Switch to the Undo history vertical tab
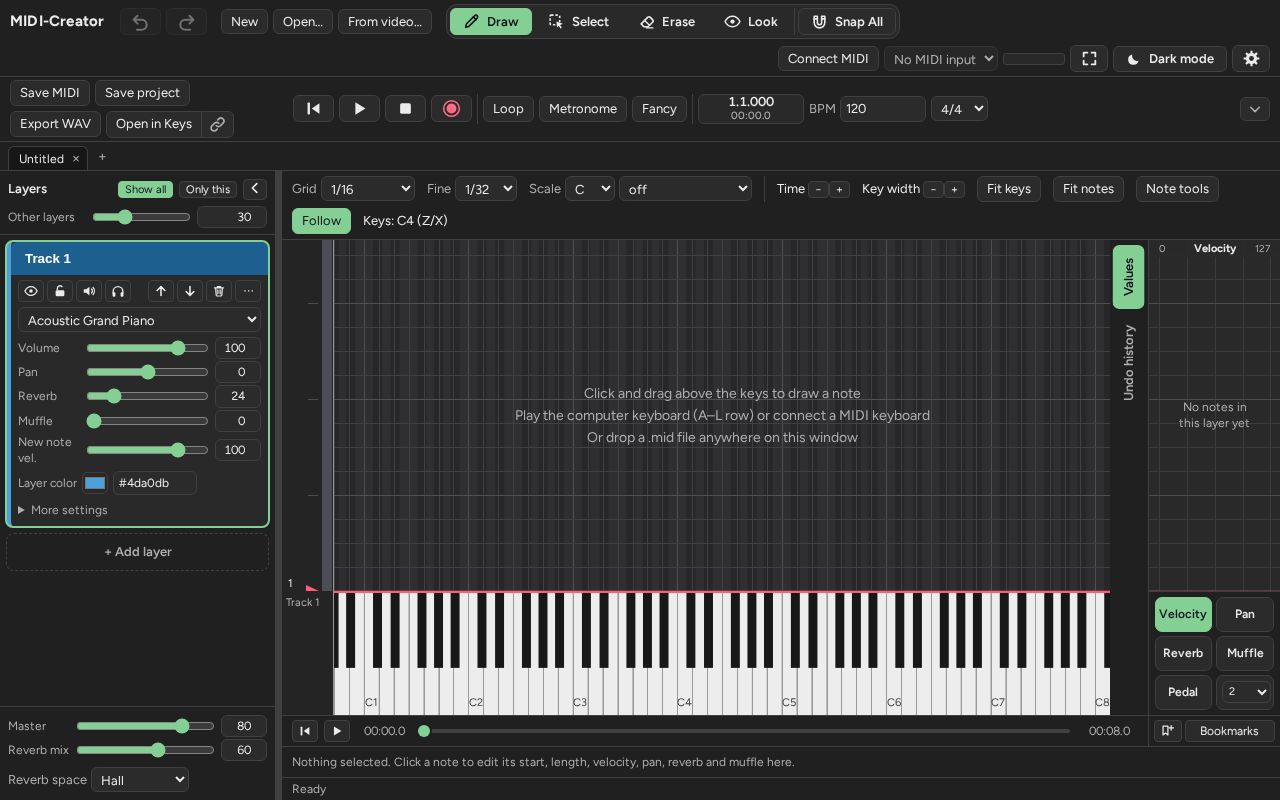The image size is (1280, 800). point(1128,362)
